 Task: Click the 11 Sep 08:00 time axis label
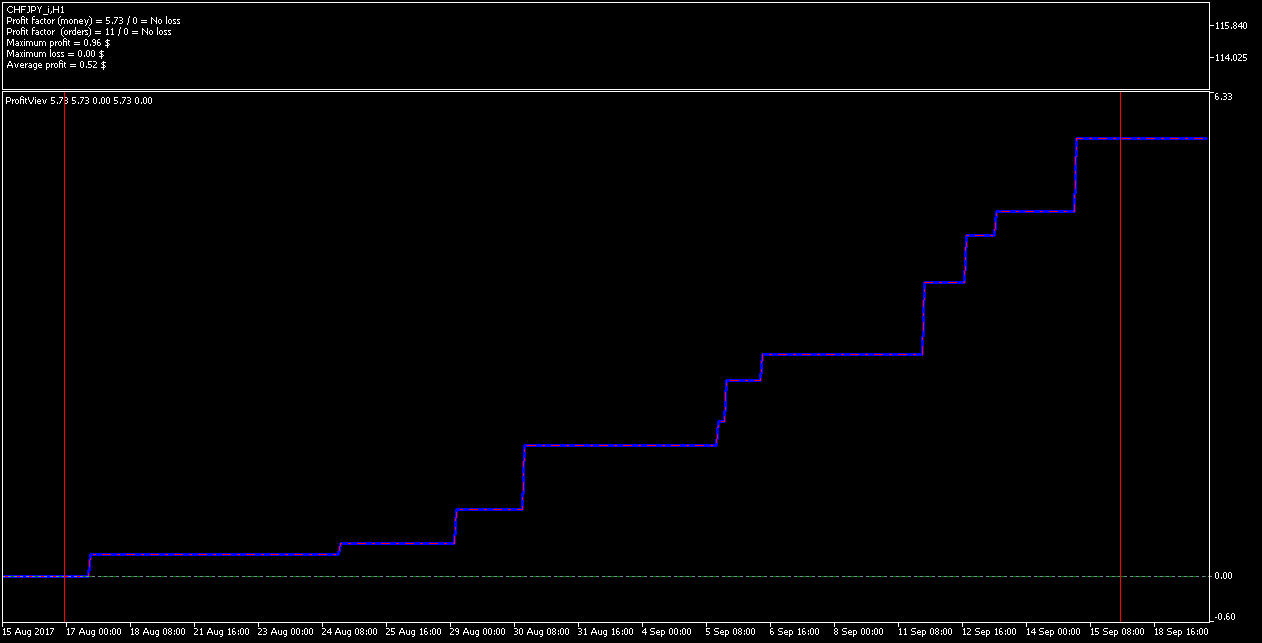tap(925, 632)
